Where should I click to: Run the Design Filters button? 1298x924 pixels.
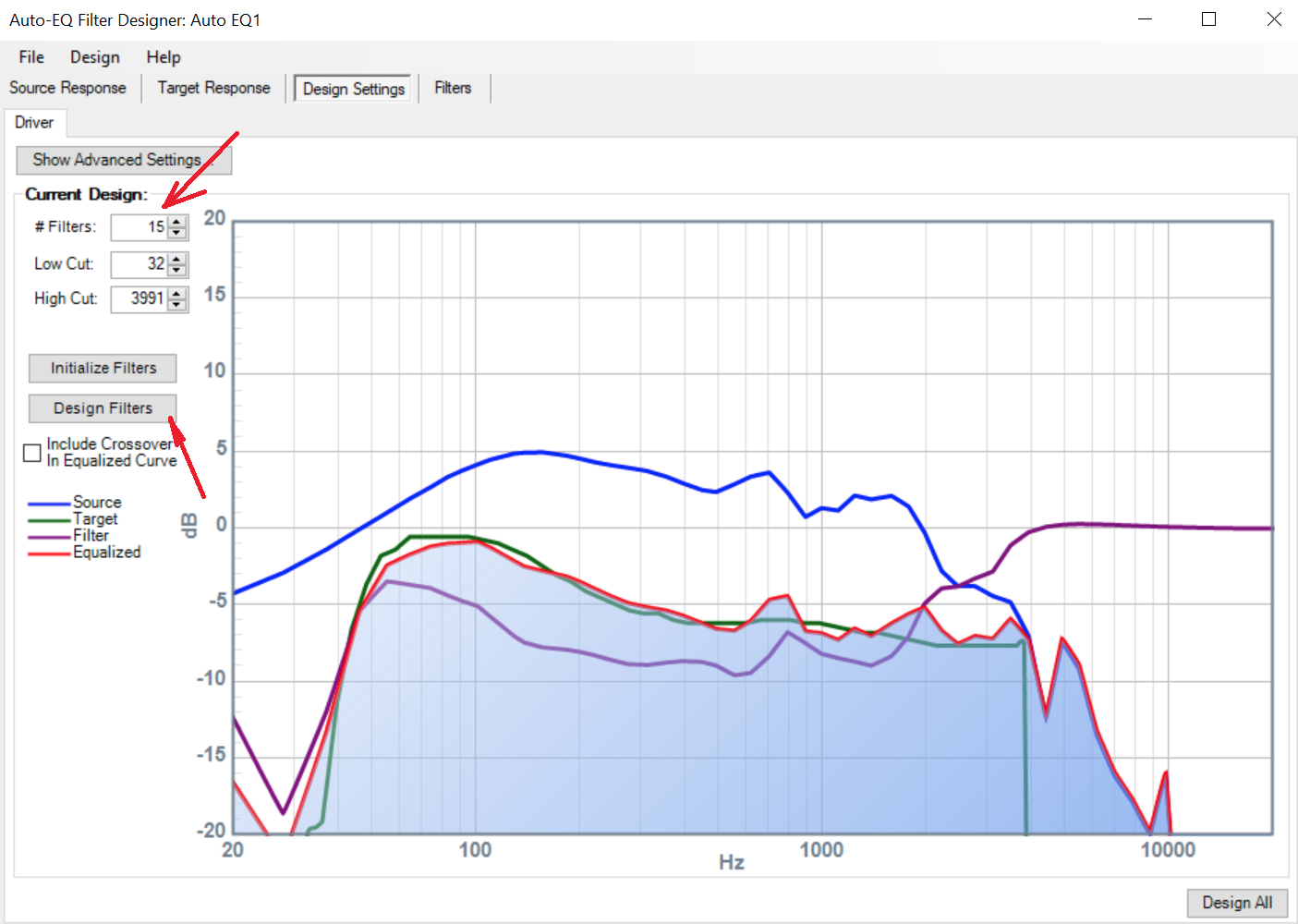[x=103, y=408]
